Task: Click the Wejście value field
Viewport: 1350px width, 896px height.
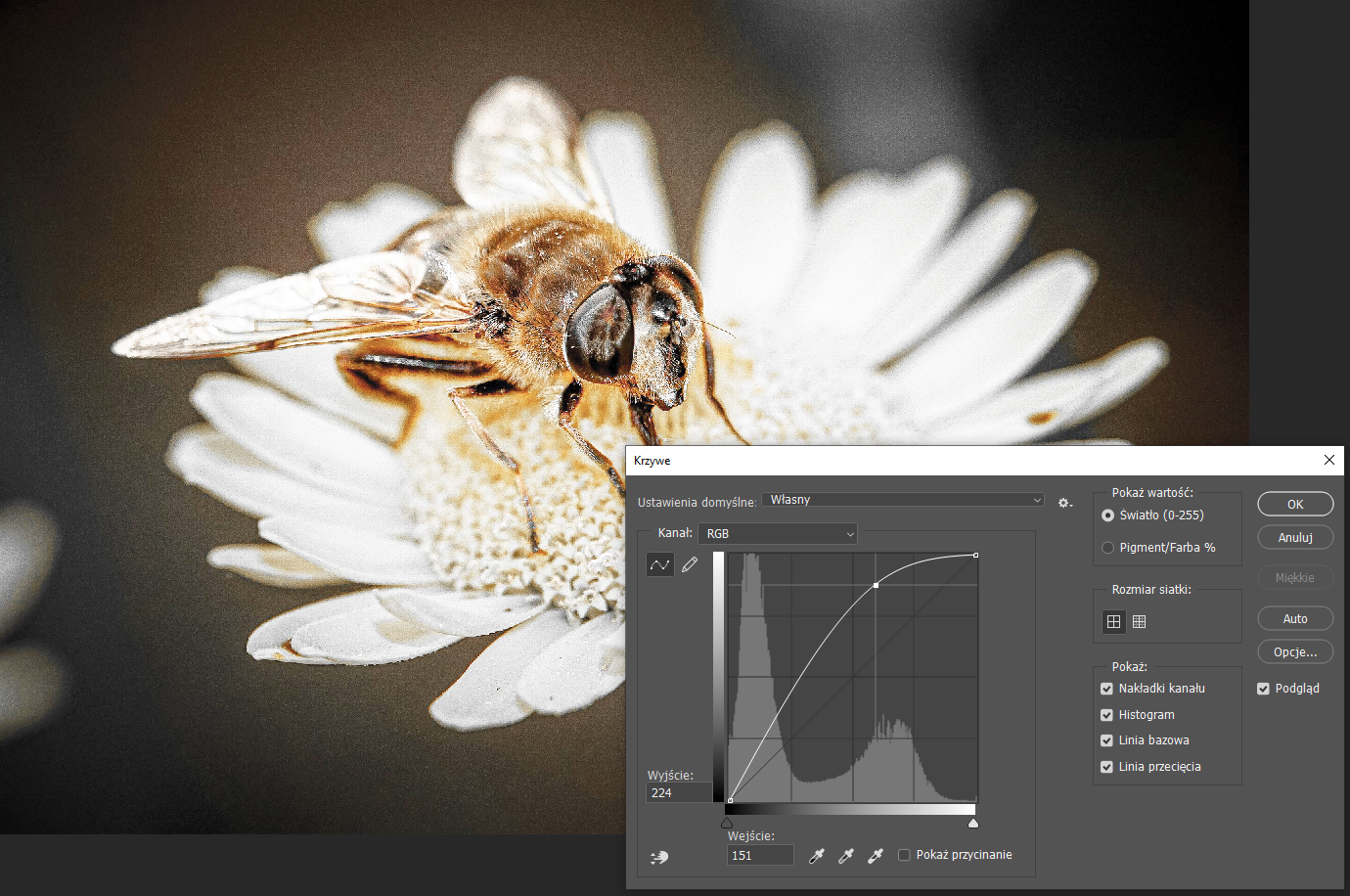Action: tap(760, 855)
